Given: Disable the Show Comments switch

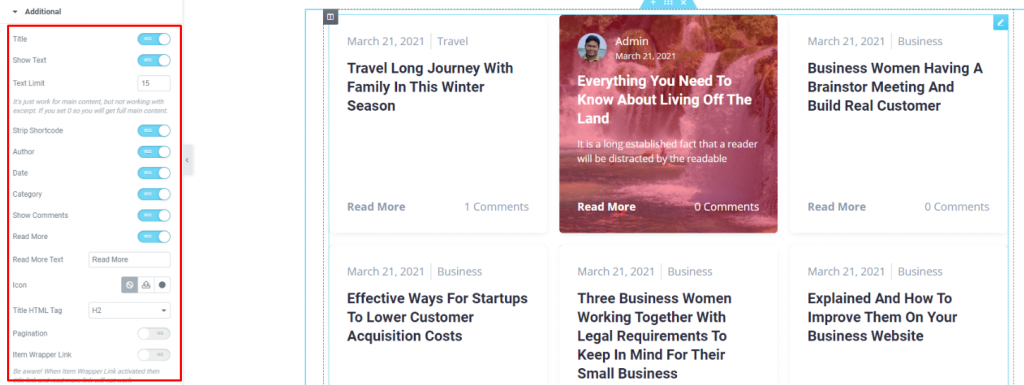Looking at the screenshot, I should (x=154, y=215).
